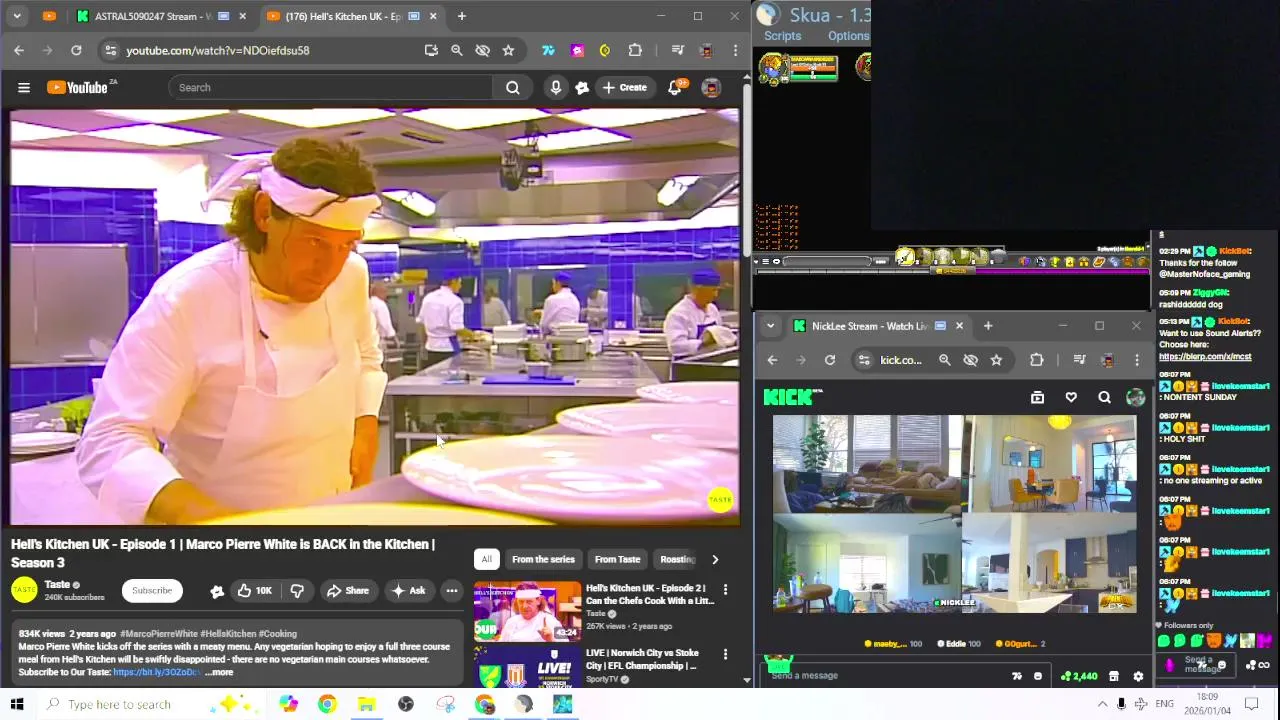
Task: Open Skua Scripts menu
Action: 782,36
